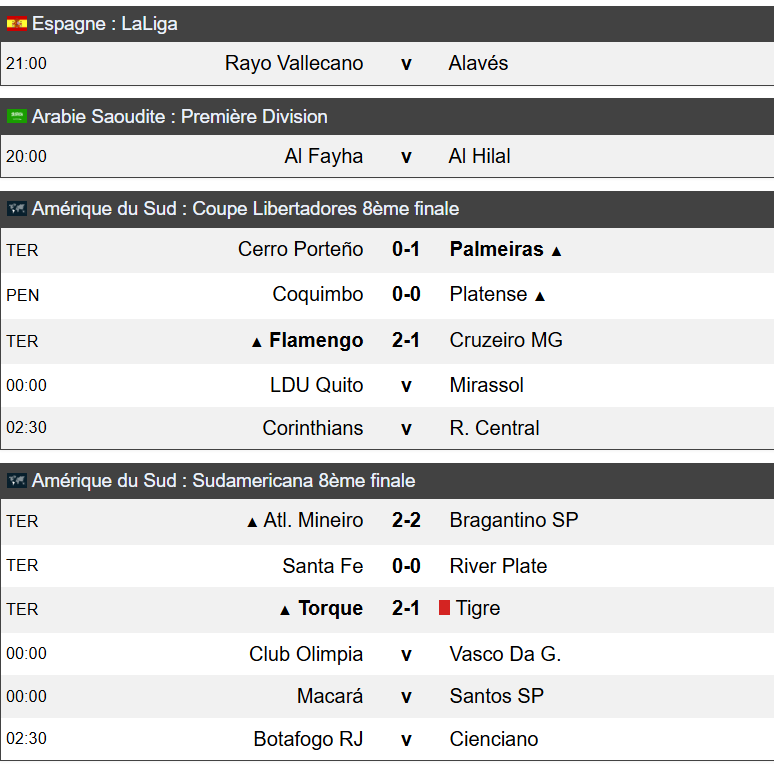Click the red card icon beside Tigre
Image resolution: width=774 pixels, height=764 pixels.
pos(444,608)
